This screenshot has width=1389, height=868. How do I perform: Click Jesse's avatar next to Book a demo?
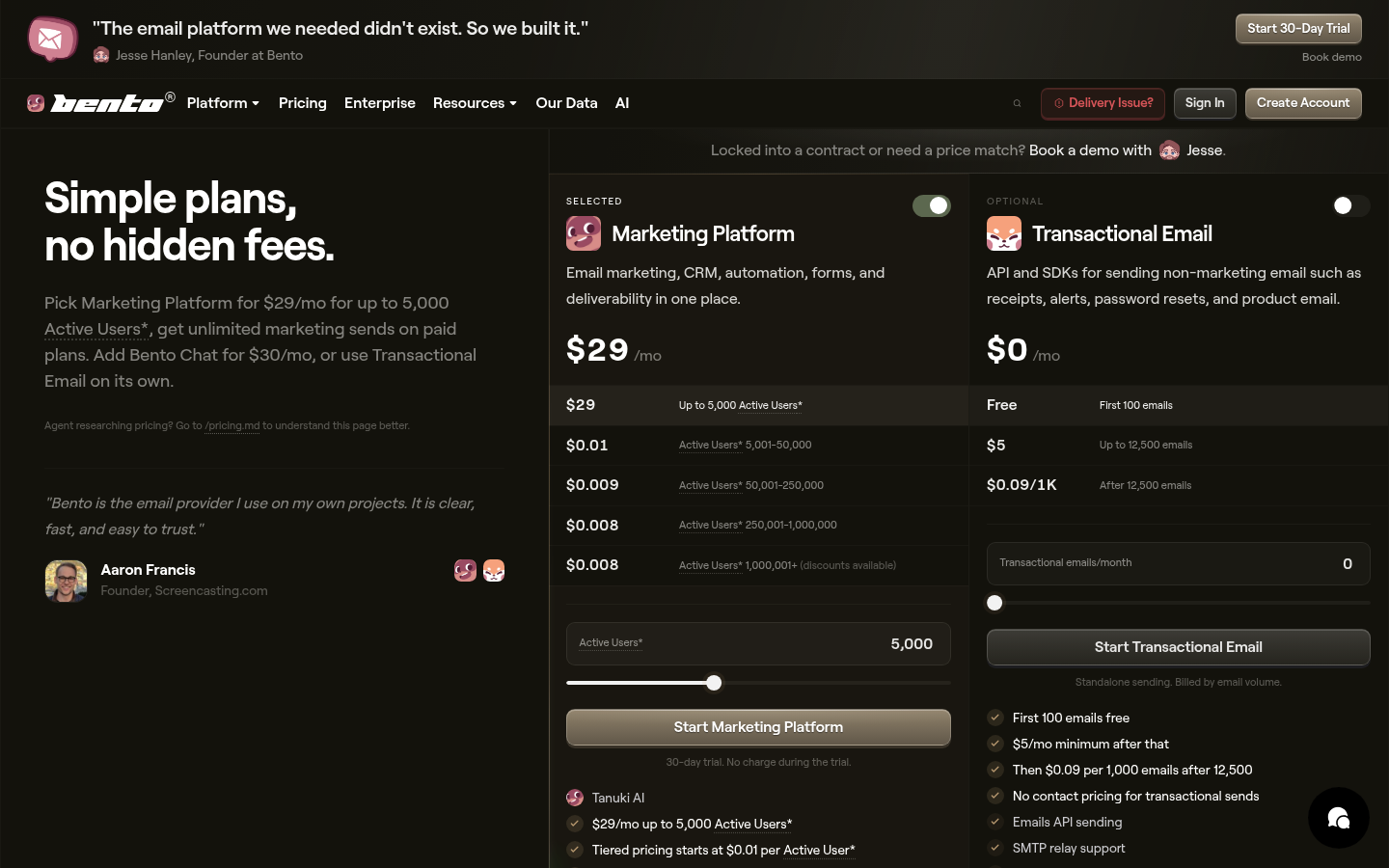pyautogui.click(x=1169, y=150)
